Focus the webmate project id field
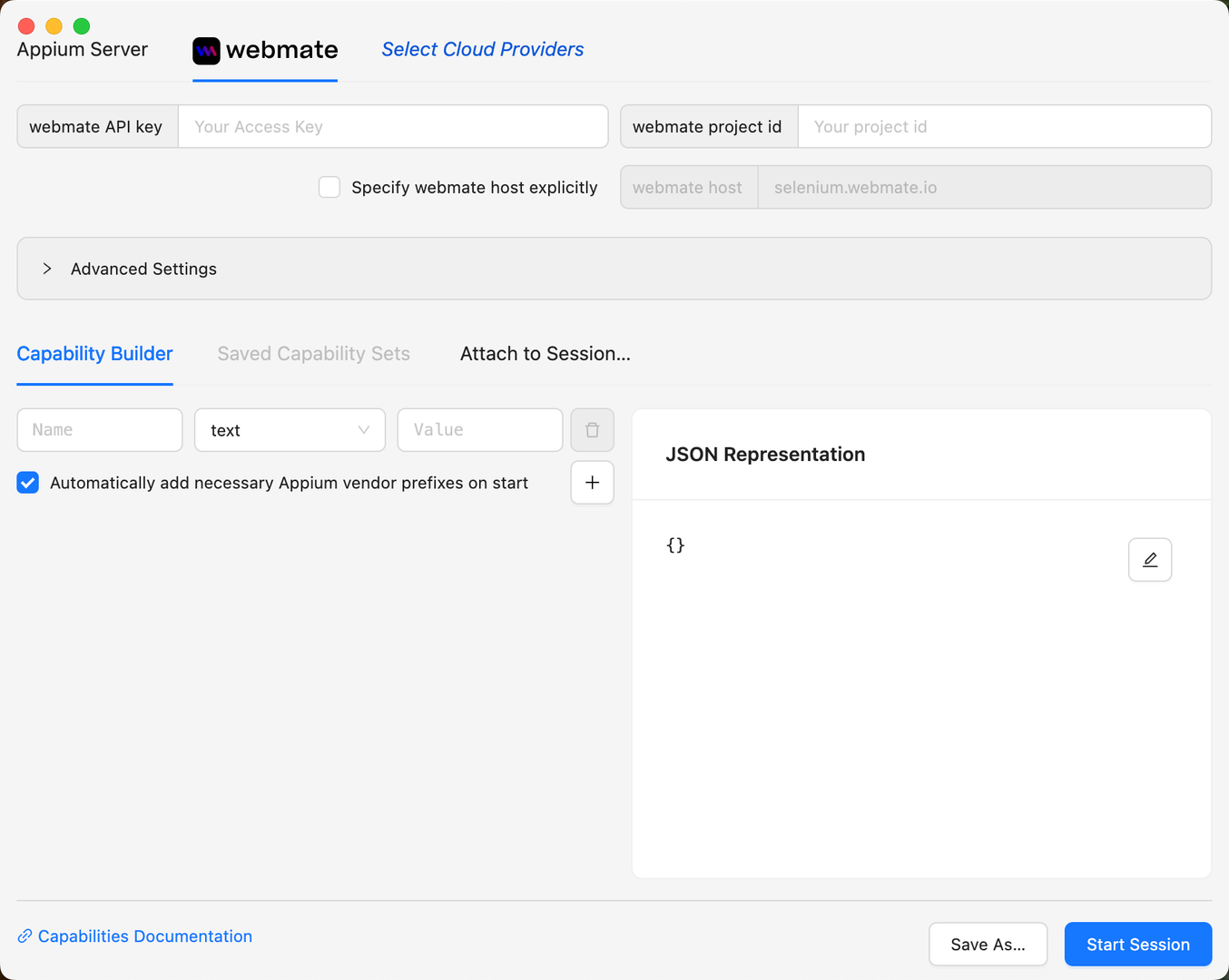This screenshot has width=1229, height=980. 1005,127
